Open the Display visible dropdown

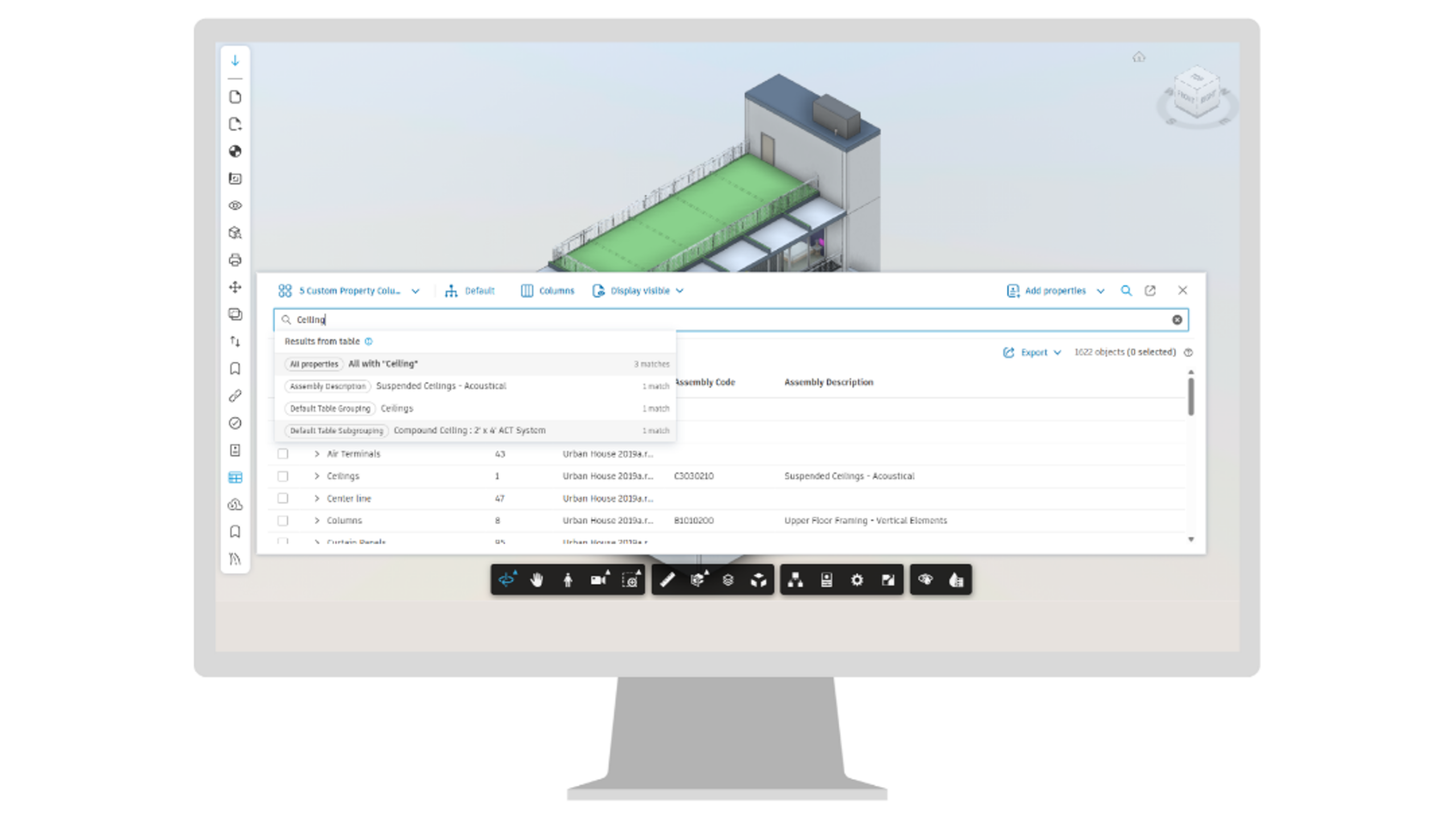tap(638, 291)
